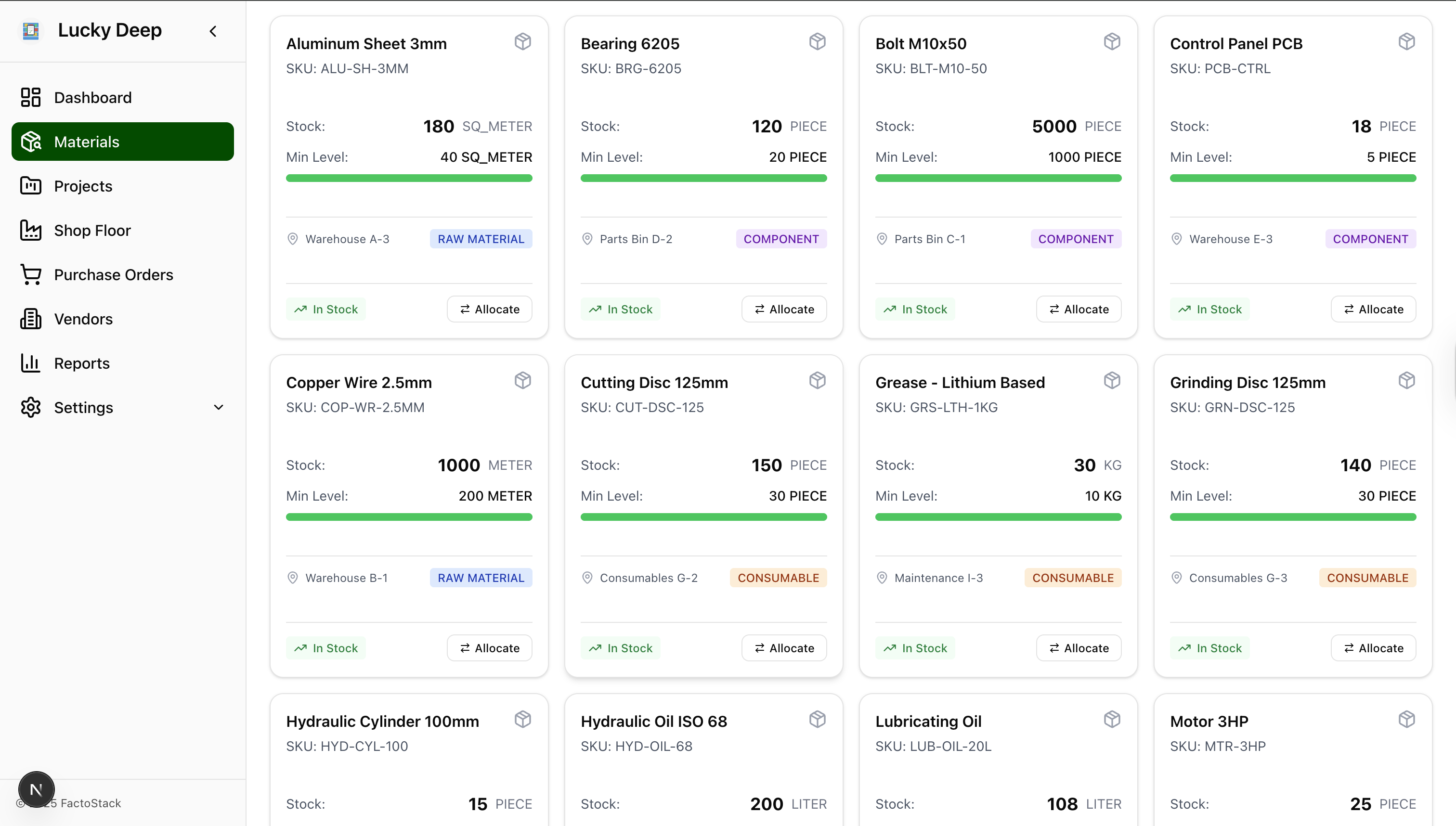Viewport: 1456px width, 826px height.
Task: Click the Purchase Orders cart icon
Action: 31,274
